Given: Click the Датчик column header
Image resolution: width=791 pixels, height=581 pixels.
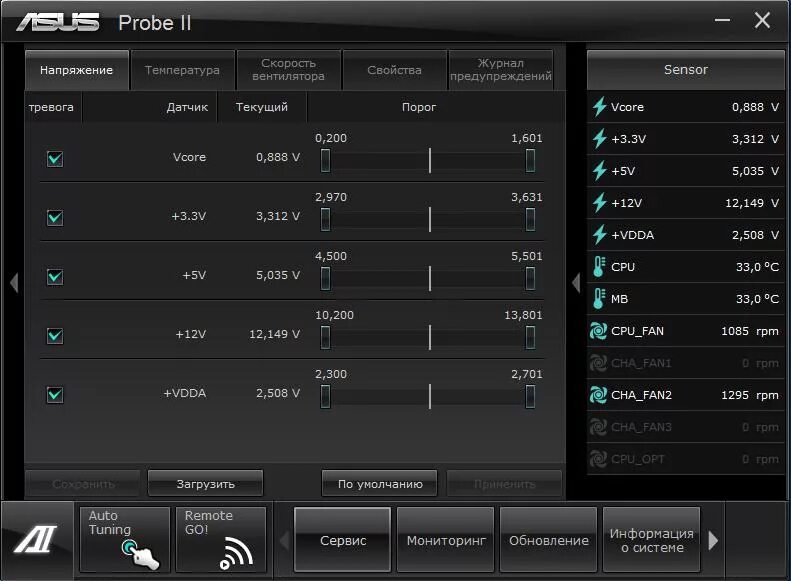Looking at the screenshot, I should 187,107.
